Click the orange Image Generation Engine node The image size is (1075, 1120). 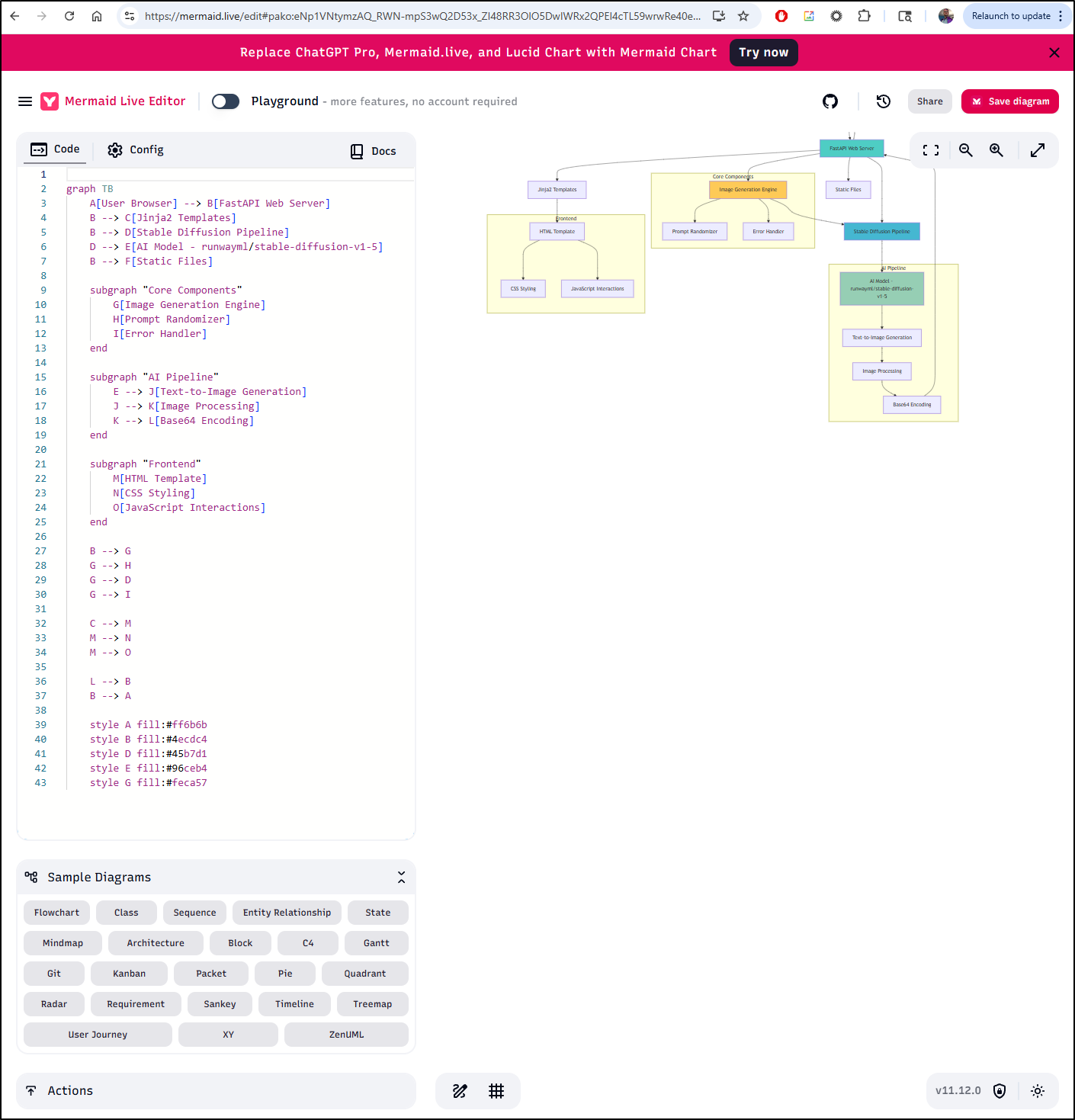748,190
